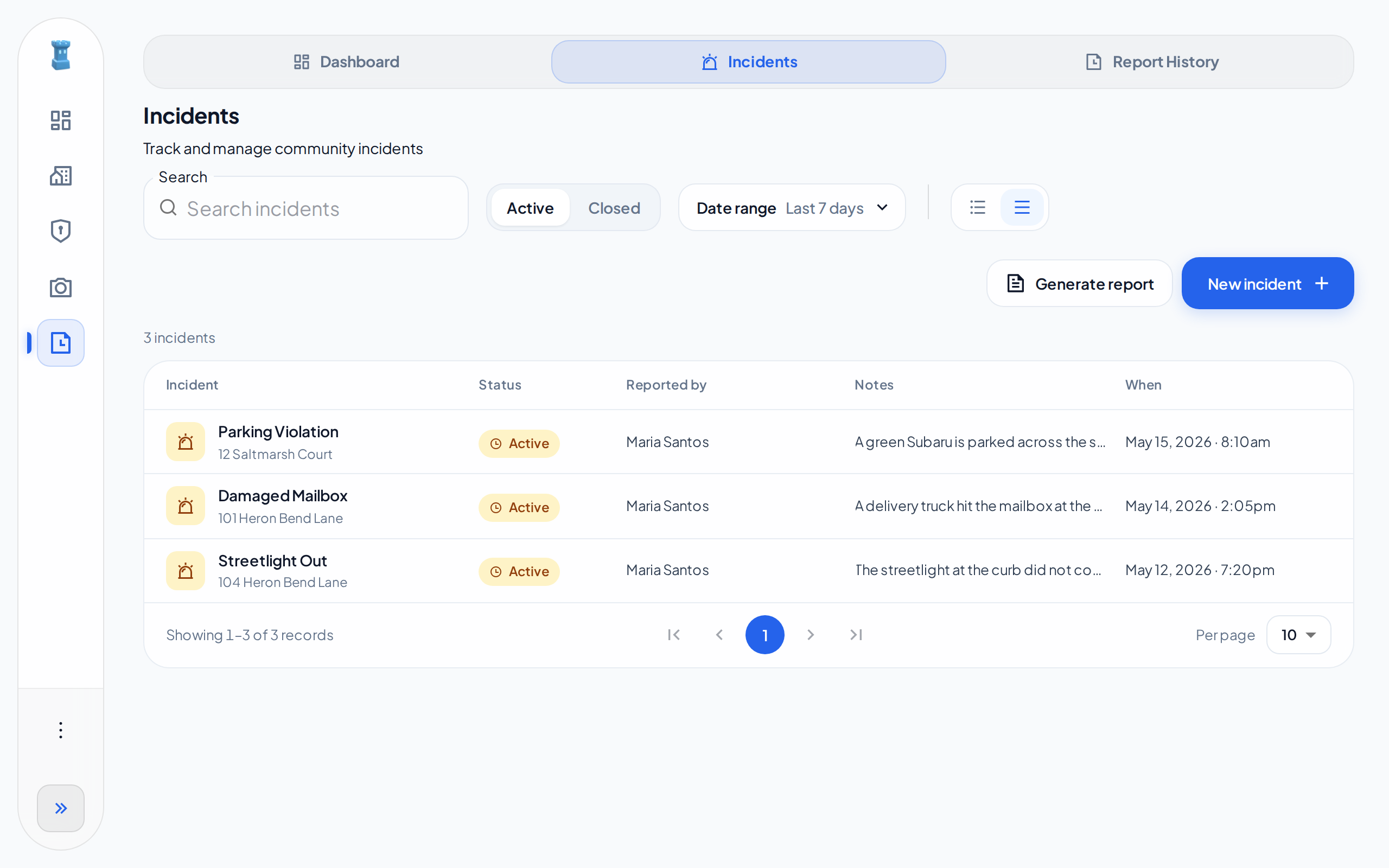Open the camera icon in sidebar
This screenshot has height=868, width=1389.
(60, 287)
